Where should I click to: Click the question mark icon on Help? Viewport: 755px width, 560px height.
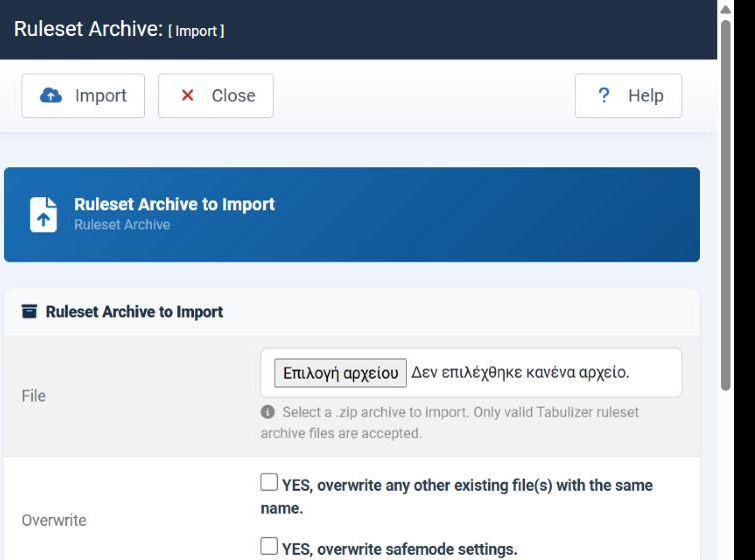pos(603,95)
